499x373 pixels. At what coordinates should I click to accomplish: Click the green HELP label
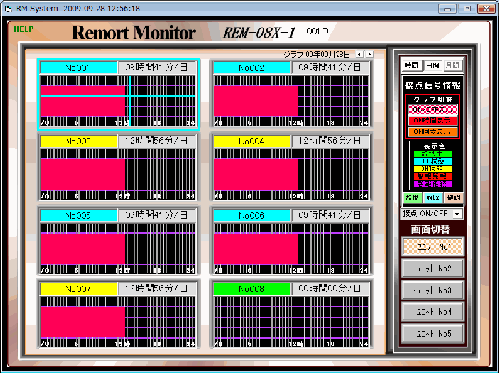click(23, 29)
